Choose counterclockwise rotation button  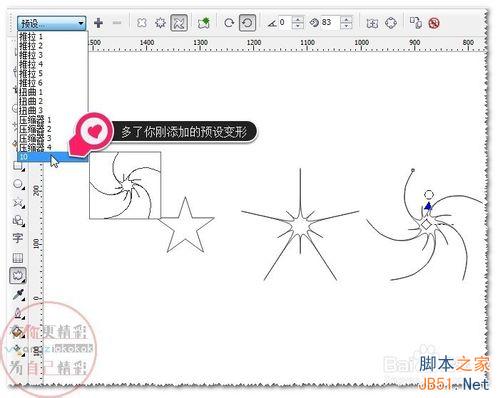pos(247,23)
